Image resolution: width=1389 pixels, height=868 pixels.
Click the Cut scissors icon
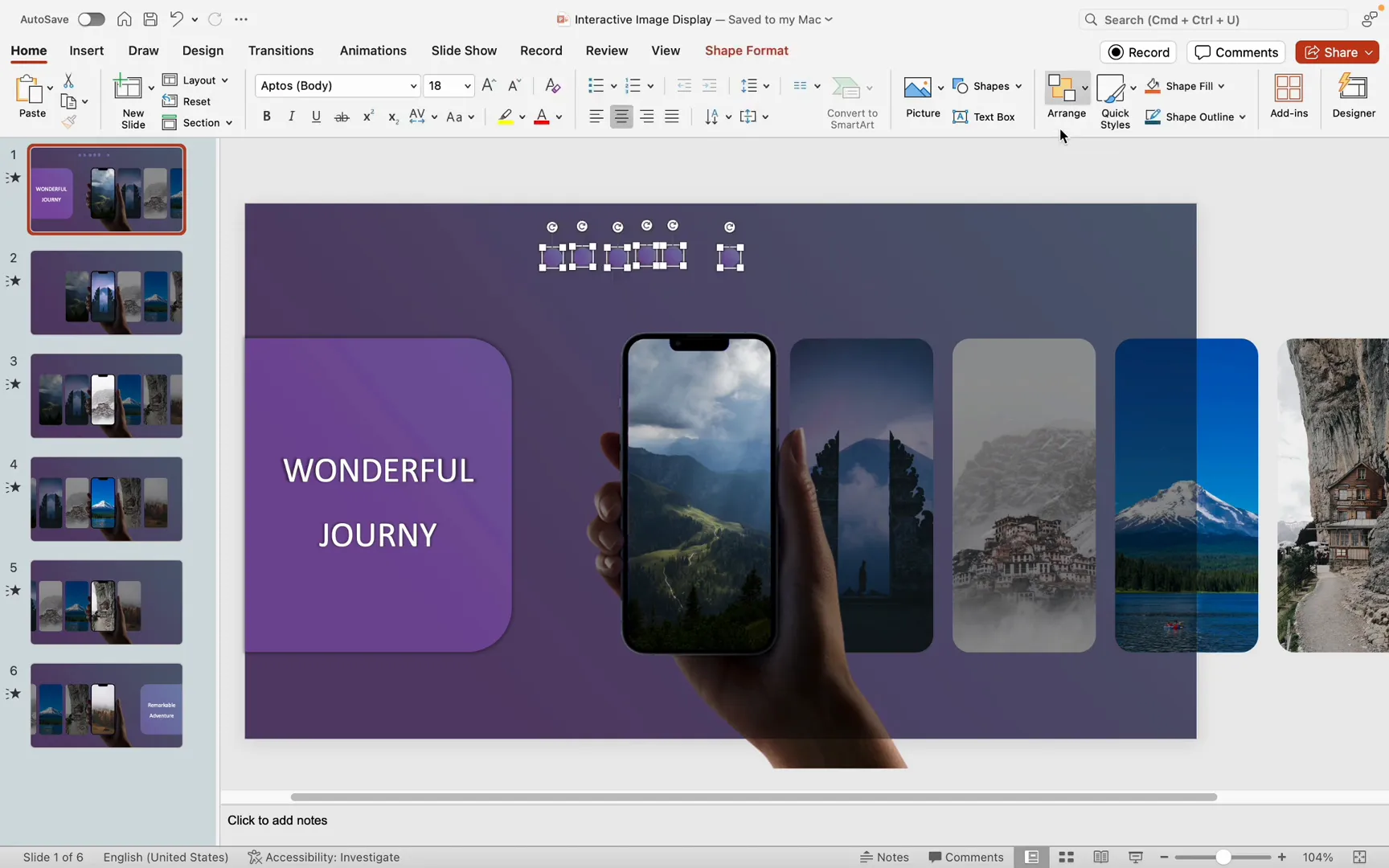[68, 81]
